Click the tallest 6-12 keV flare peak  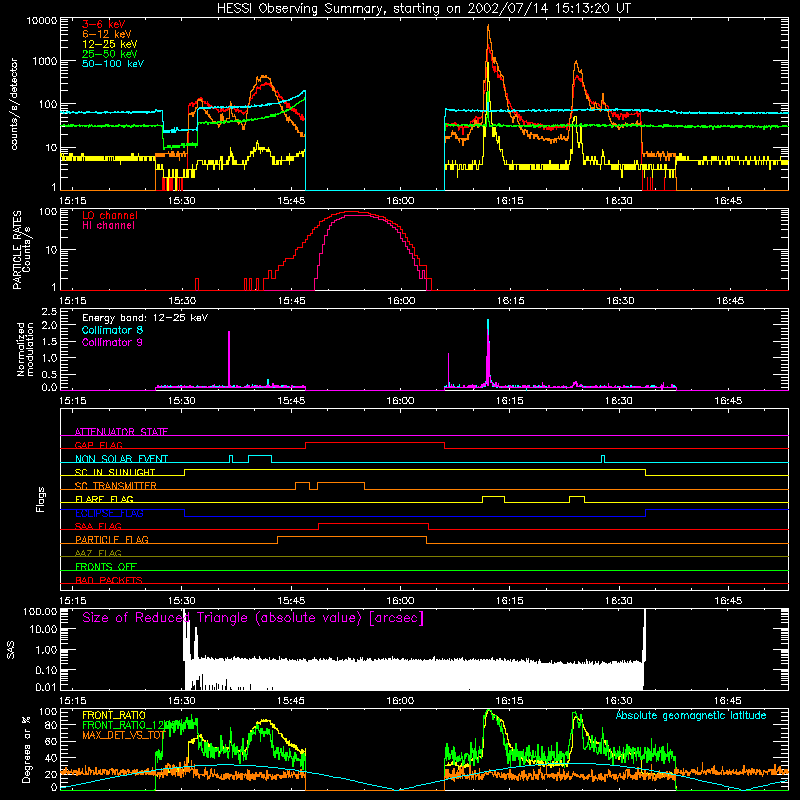[488, 27]
